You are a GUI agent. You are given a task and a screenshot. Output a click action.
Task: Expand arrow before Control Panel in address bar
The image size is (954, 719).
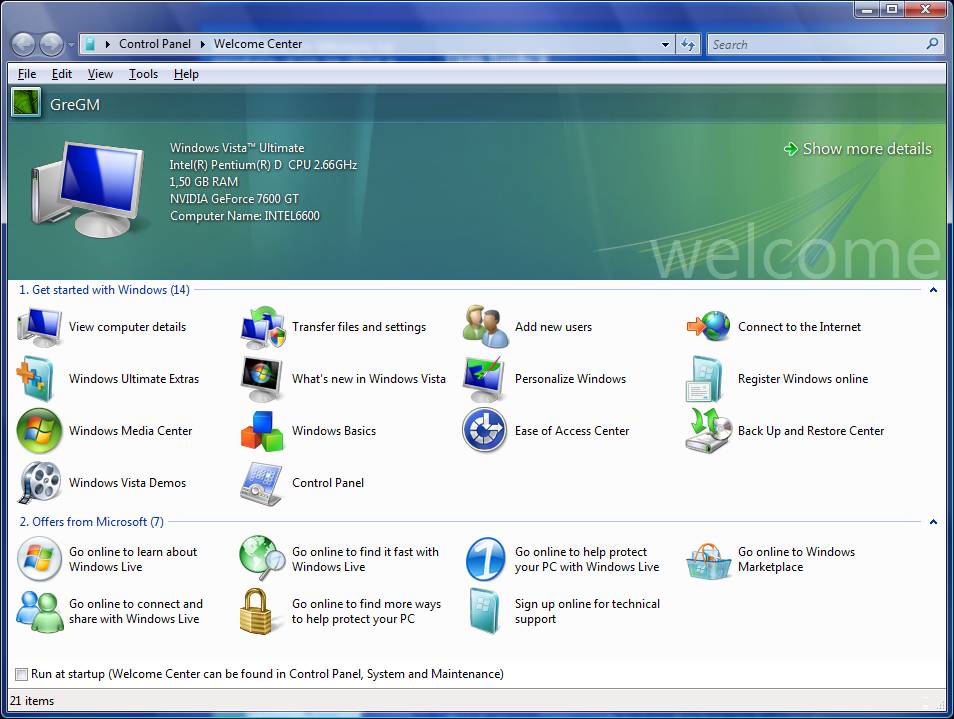108,44
